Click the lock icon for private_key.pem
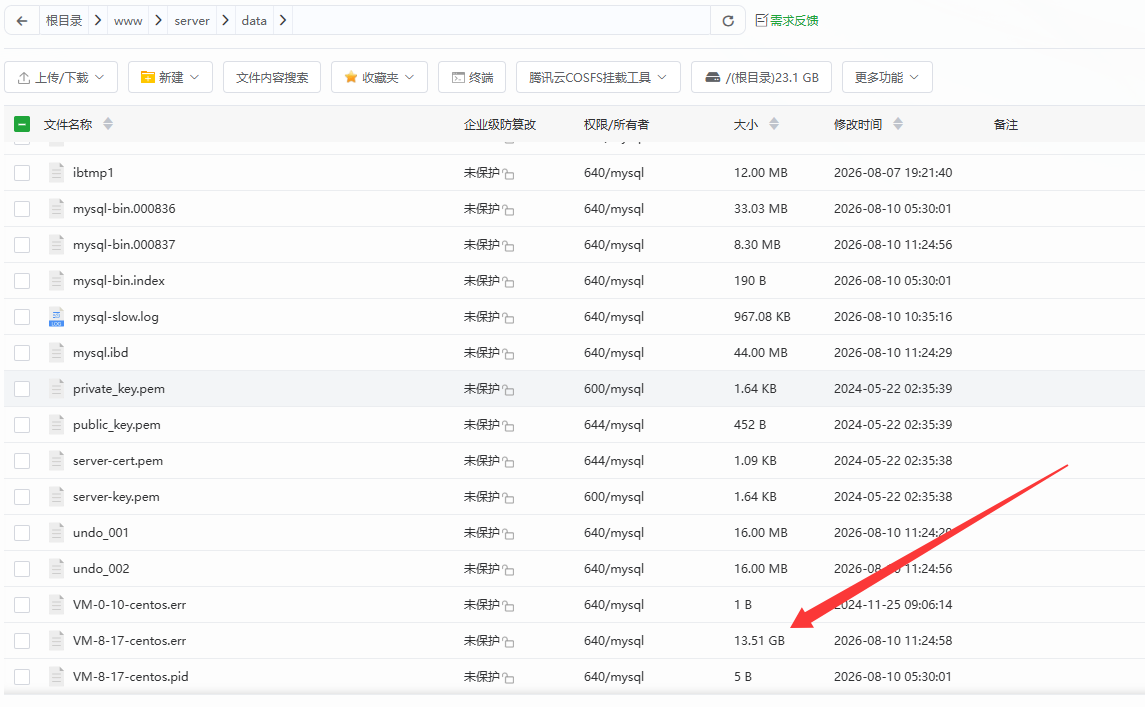The image size is (1145, 707). [x=508, y=390]
